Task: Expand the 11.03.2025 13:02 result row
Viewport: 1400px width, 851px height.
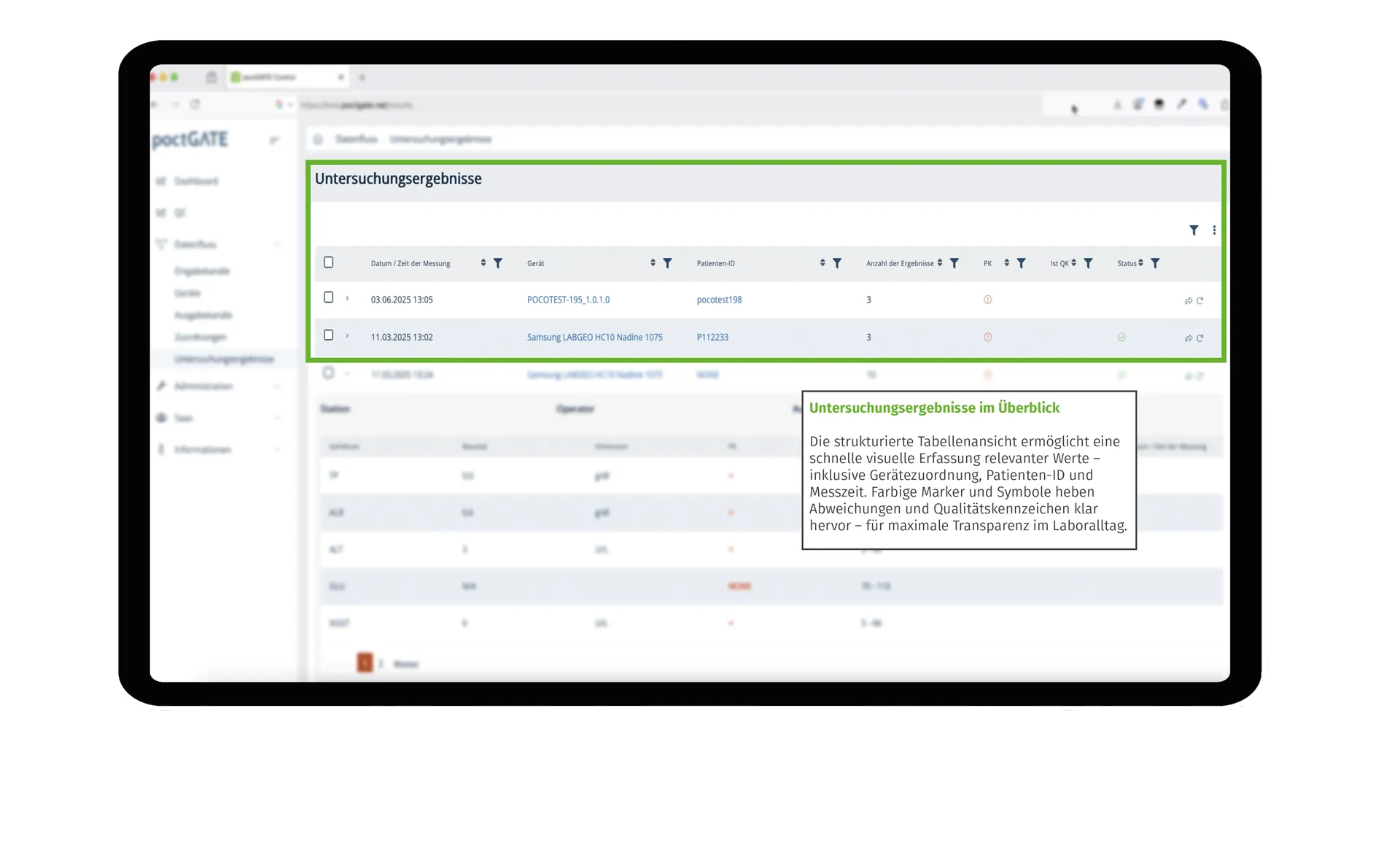Action: click(347, 336)
